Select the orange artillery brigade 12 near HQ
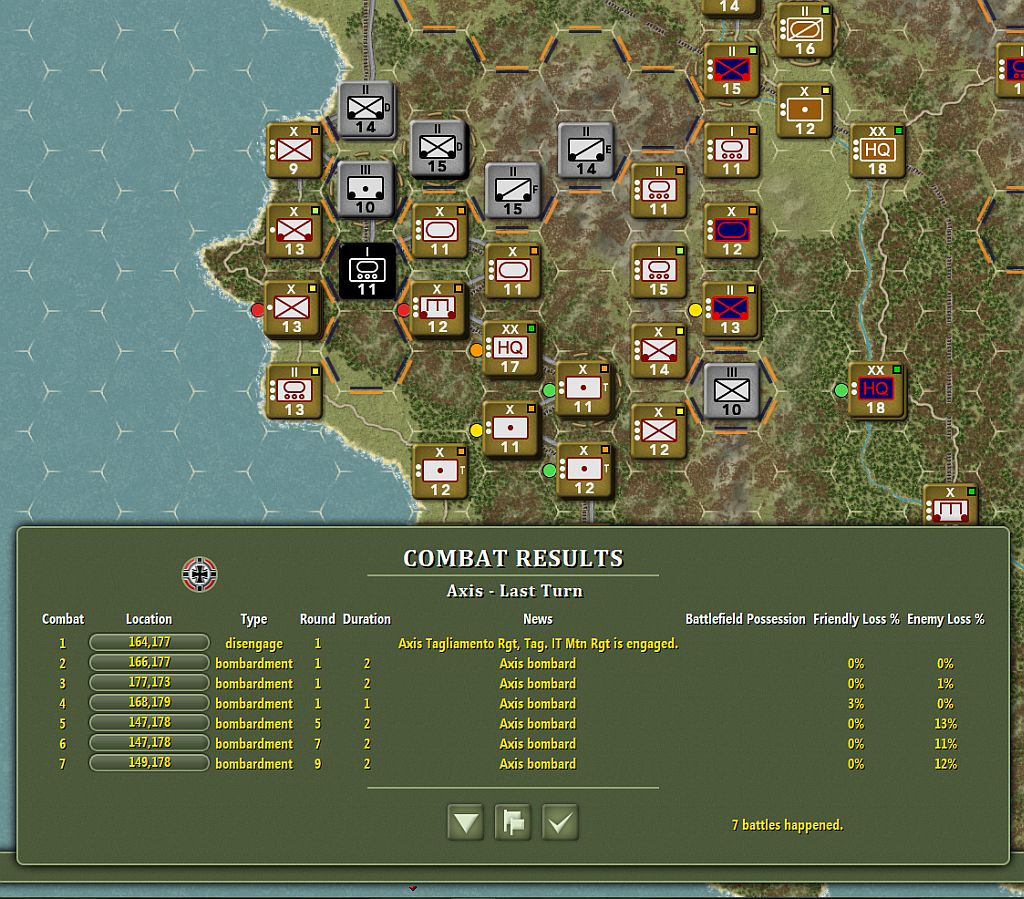 (x=805, y=110)
